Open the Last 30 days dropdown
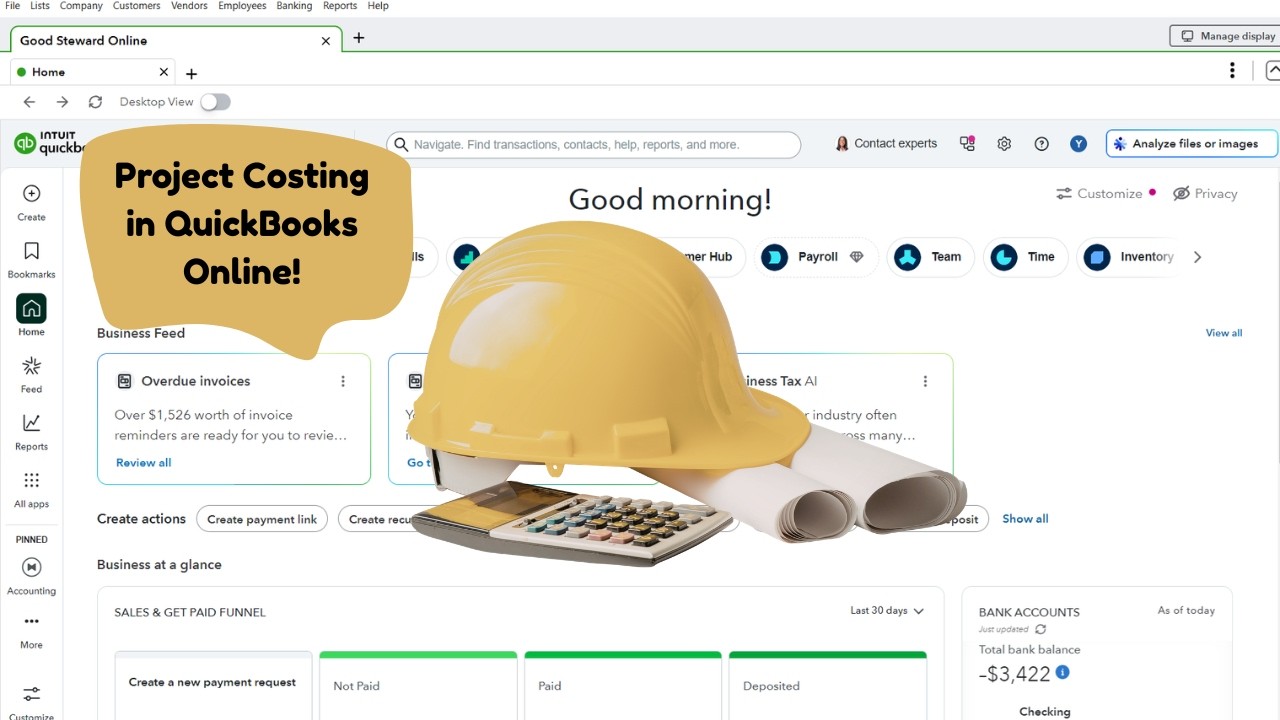This screenshot has width=1280, height=720. 887,611
